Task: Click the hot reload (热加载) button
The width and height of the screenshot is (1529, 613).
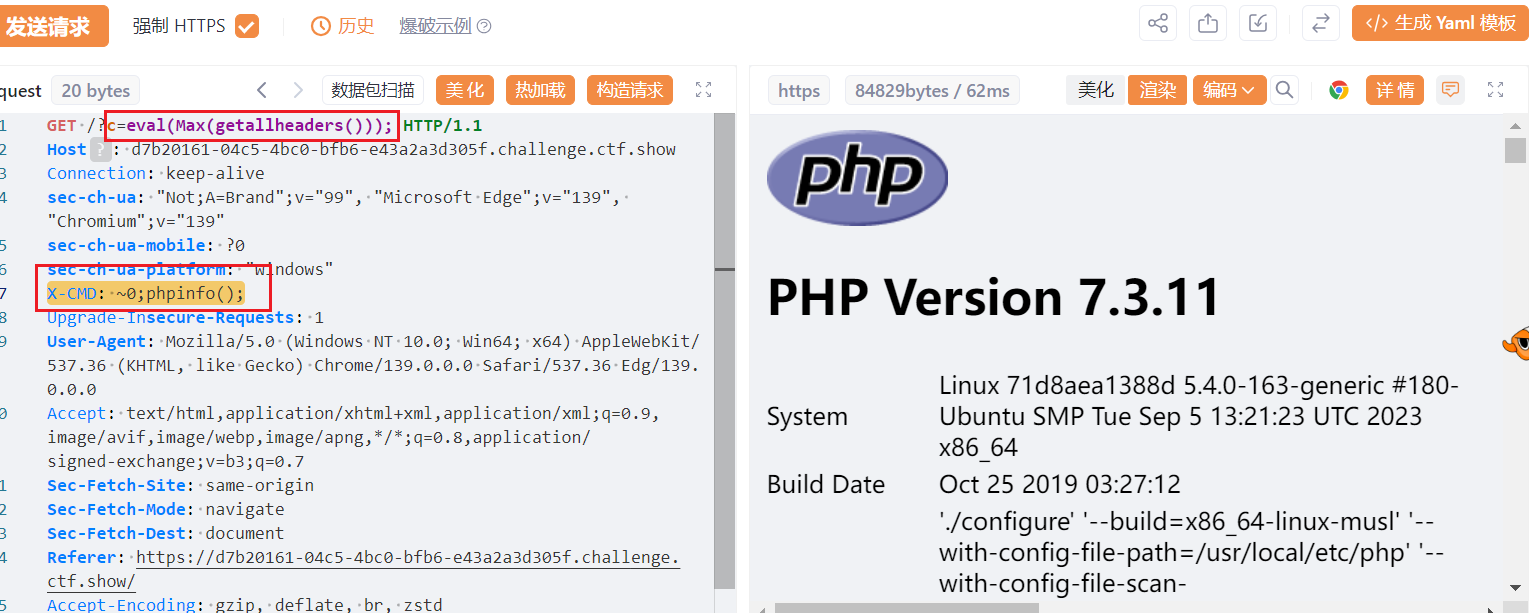Action: [540, 90]
